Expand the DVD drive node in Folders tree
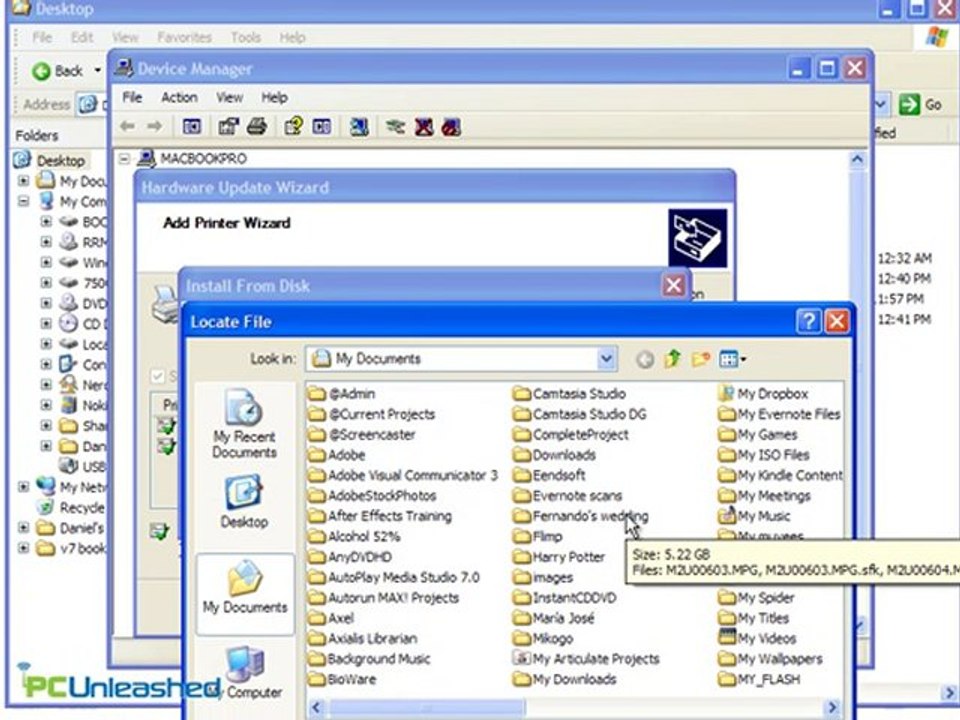The image size is (960, 720). (46, 303)
